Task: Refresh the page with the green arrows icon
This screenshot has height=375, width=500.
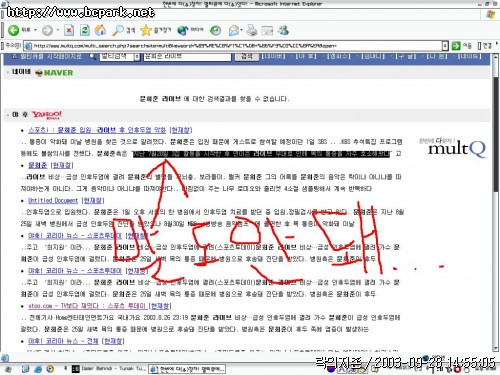Action: tap(85, 30)
